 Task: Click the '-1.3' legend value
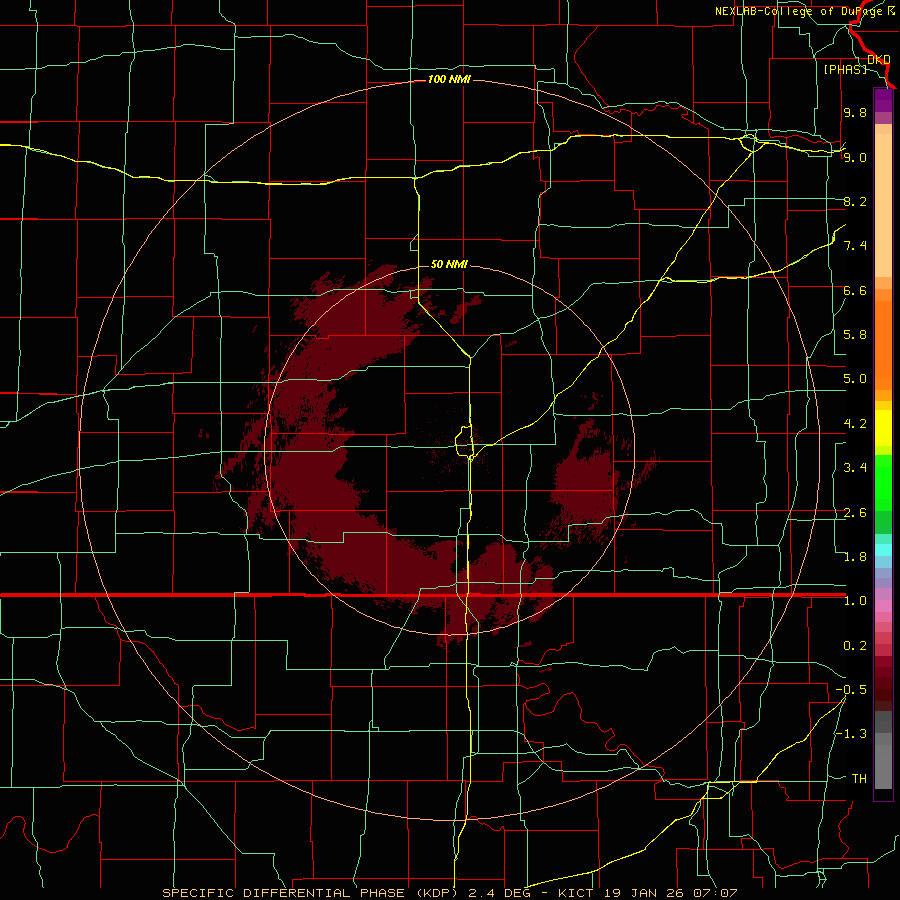(x=851, y=734)
